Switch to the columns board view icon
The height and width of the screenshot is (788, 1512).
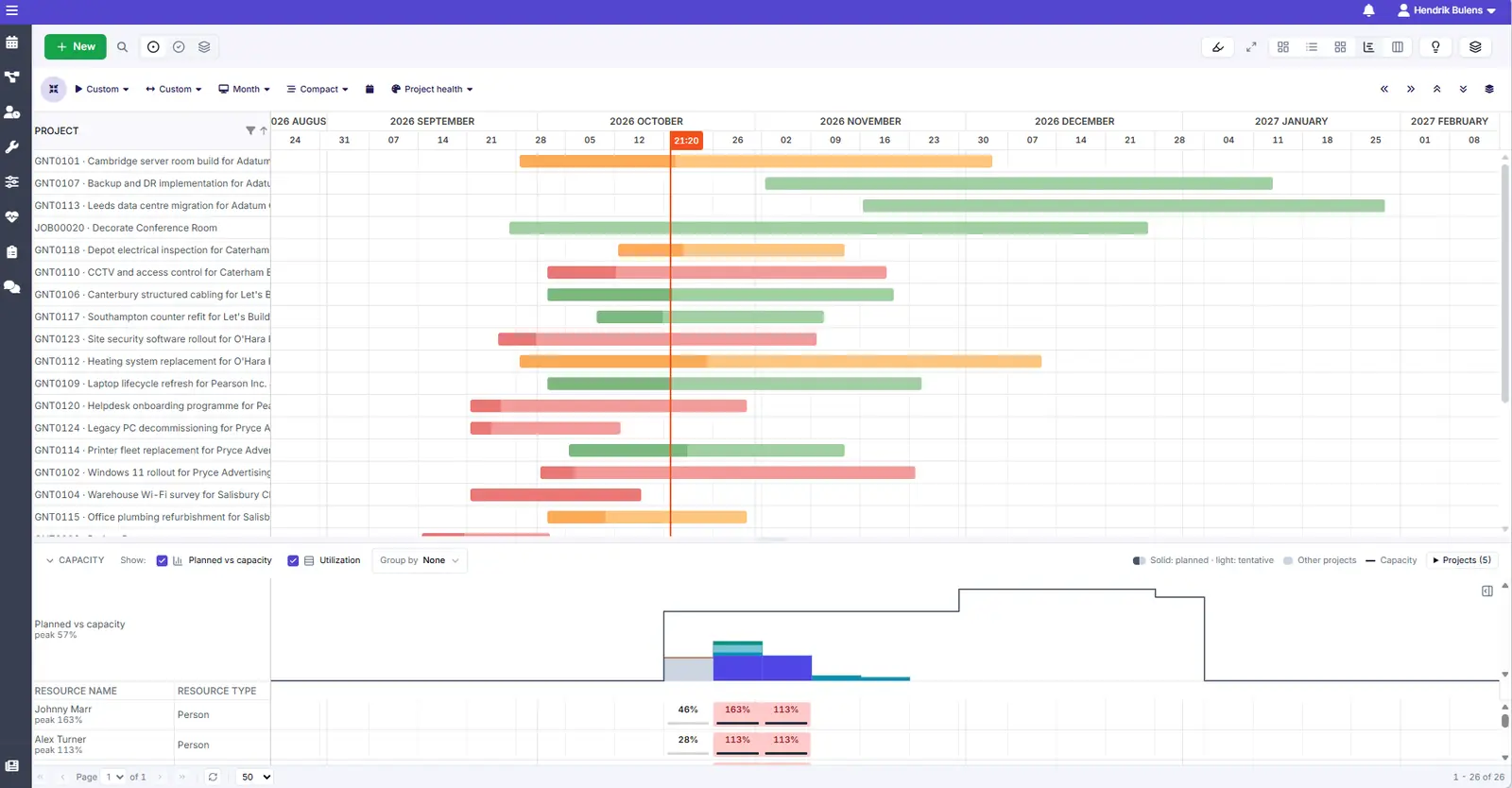tap(1398, 47)
